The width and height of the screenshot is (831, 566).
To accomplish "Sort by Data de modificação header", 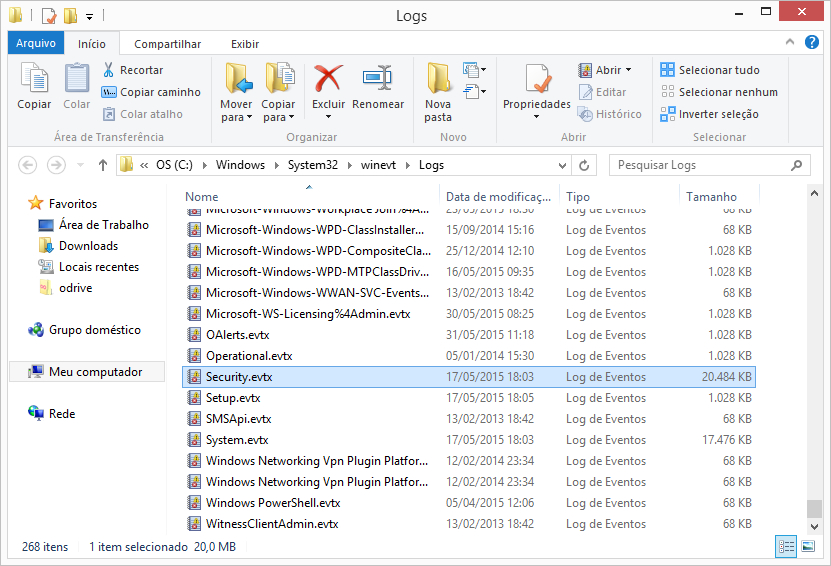I will pos(498,197).
